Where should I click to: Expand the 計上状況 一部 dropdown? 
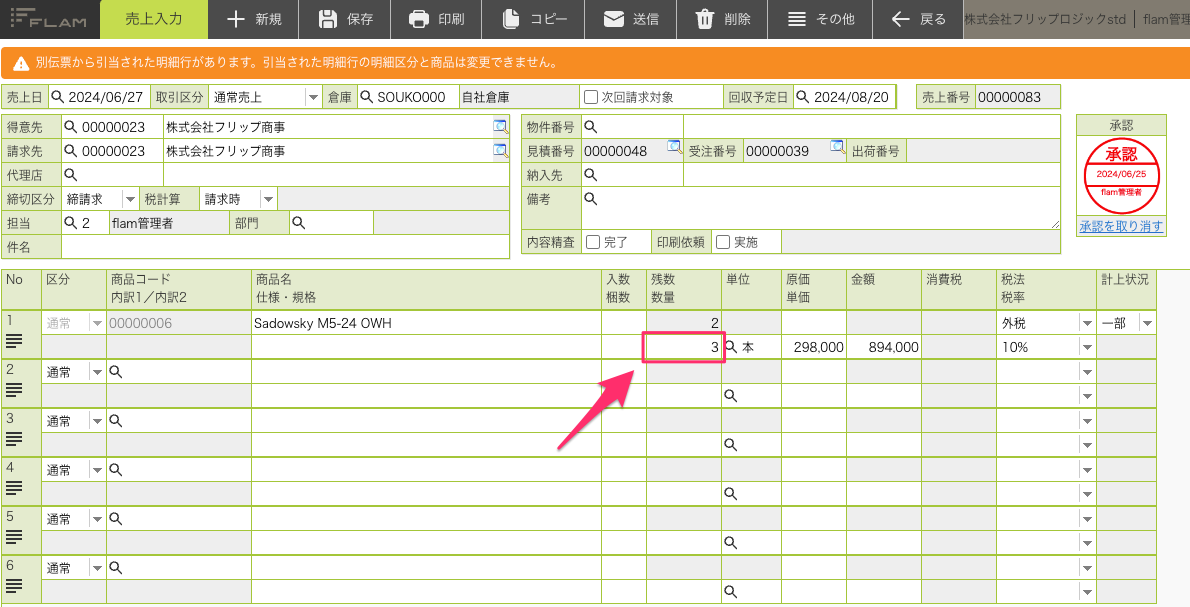point(1147,323)
